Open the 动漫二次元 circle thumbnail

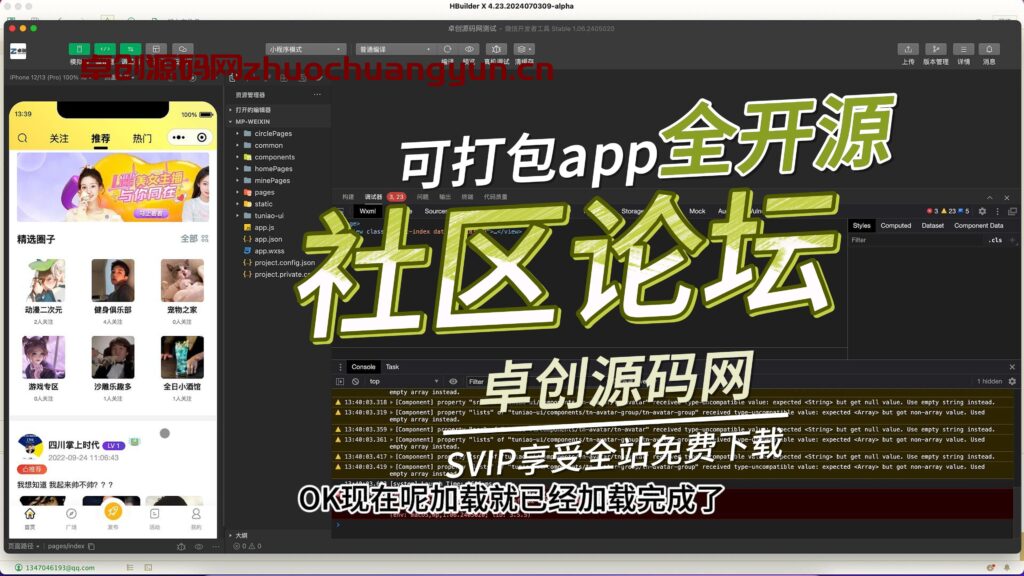[44, 280]
